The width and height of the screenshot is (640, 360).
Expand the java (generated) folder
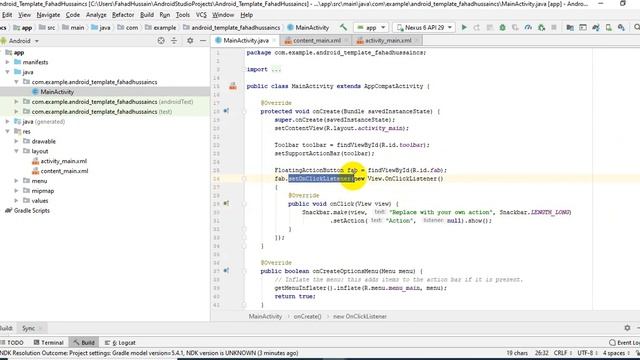[x=7, y=122]
